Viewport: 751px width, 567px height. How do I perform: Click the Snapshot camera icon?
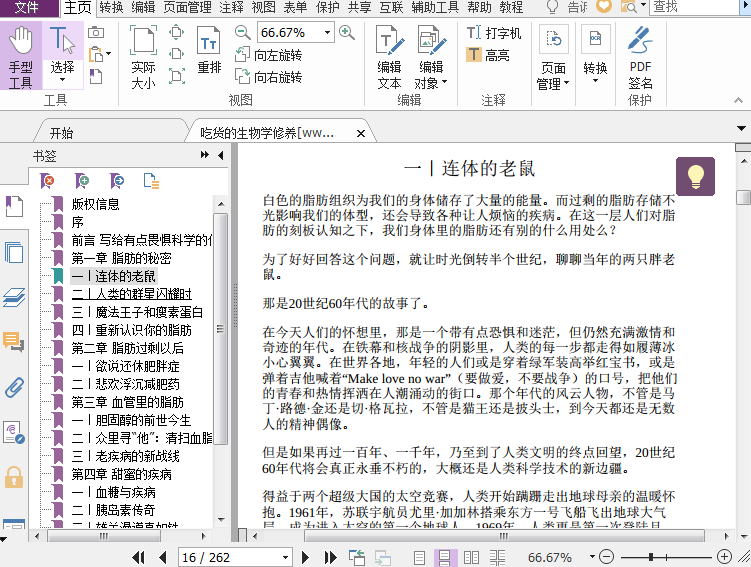coord(96,33)
